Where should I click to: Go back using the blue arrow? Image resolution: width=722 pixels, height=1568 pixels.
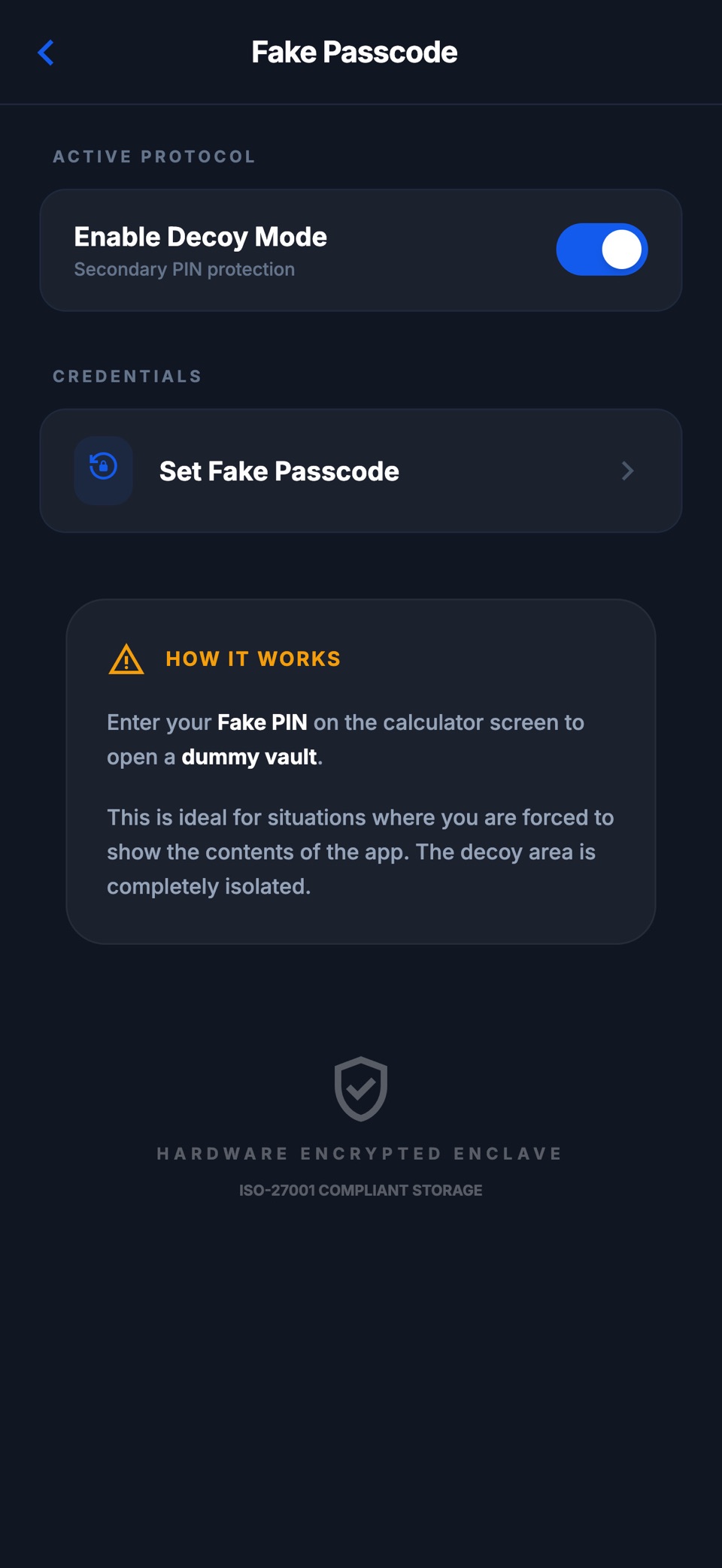click(x=46, y=53)
